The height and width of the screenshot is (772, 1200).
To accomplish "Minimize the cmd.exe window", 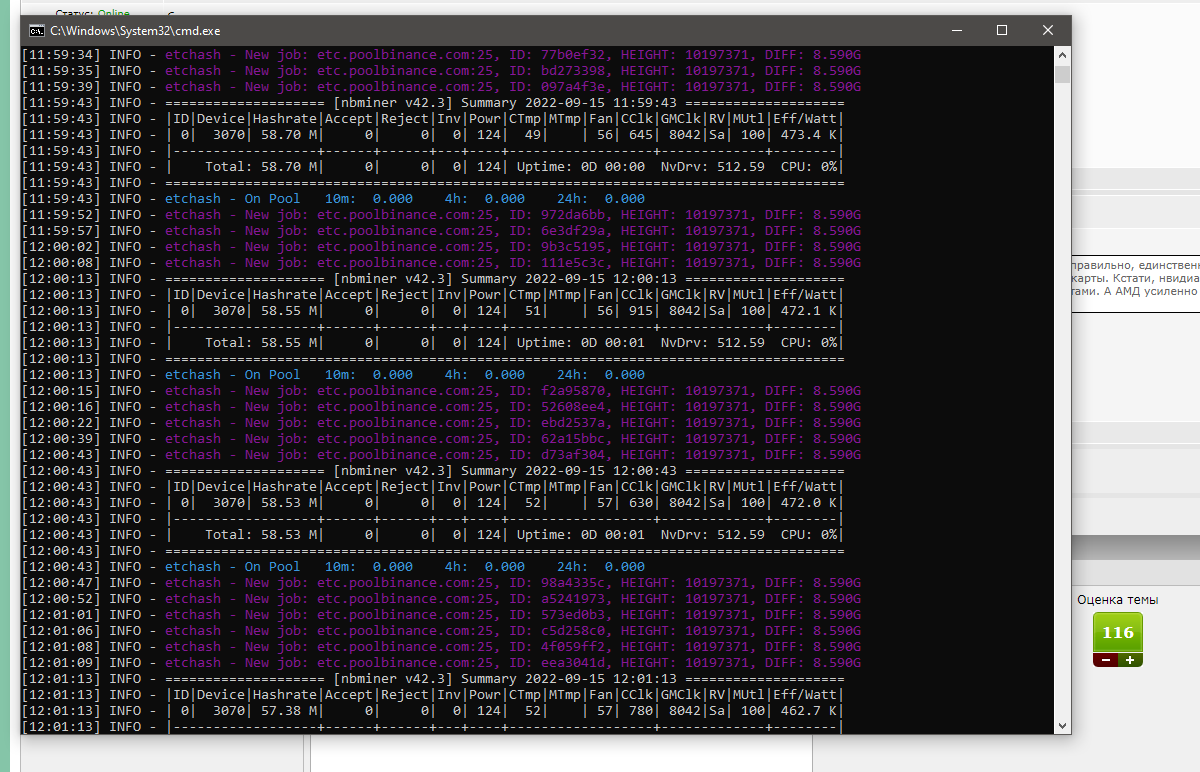I will pyautogui.click(x=956, y=31).
